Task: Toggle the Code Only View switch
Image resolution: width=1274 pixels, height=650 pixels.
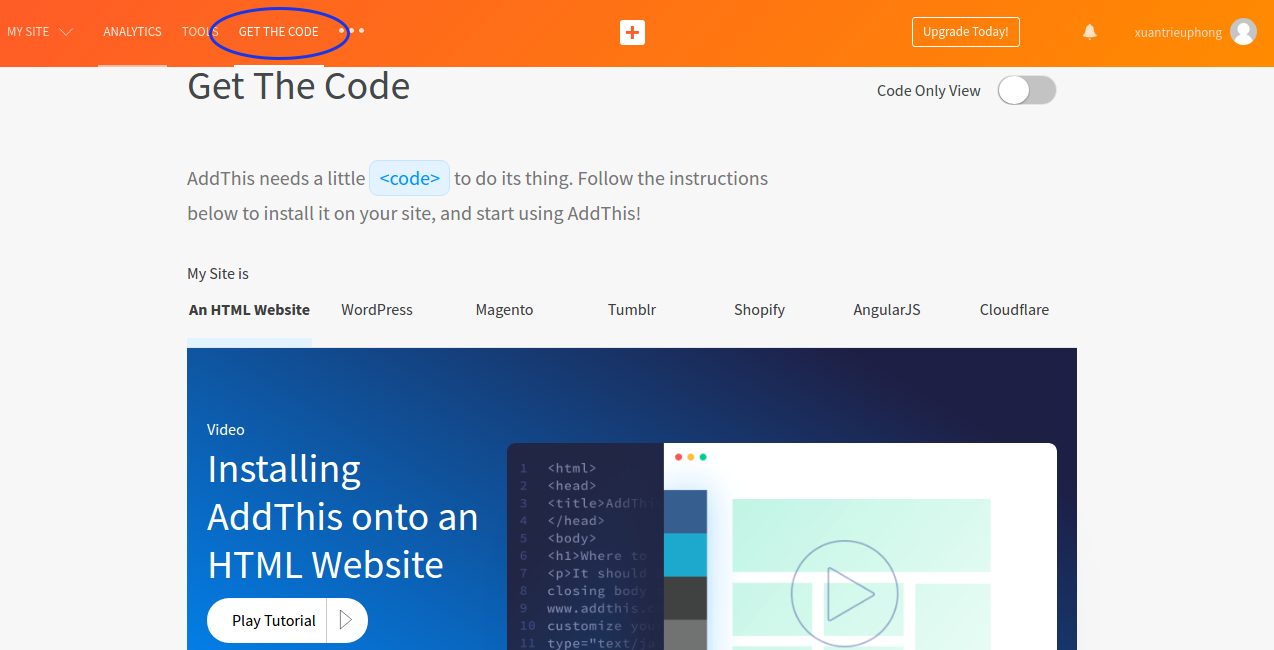Action: [x=1027, y=90]
